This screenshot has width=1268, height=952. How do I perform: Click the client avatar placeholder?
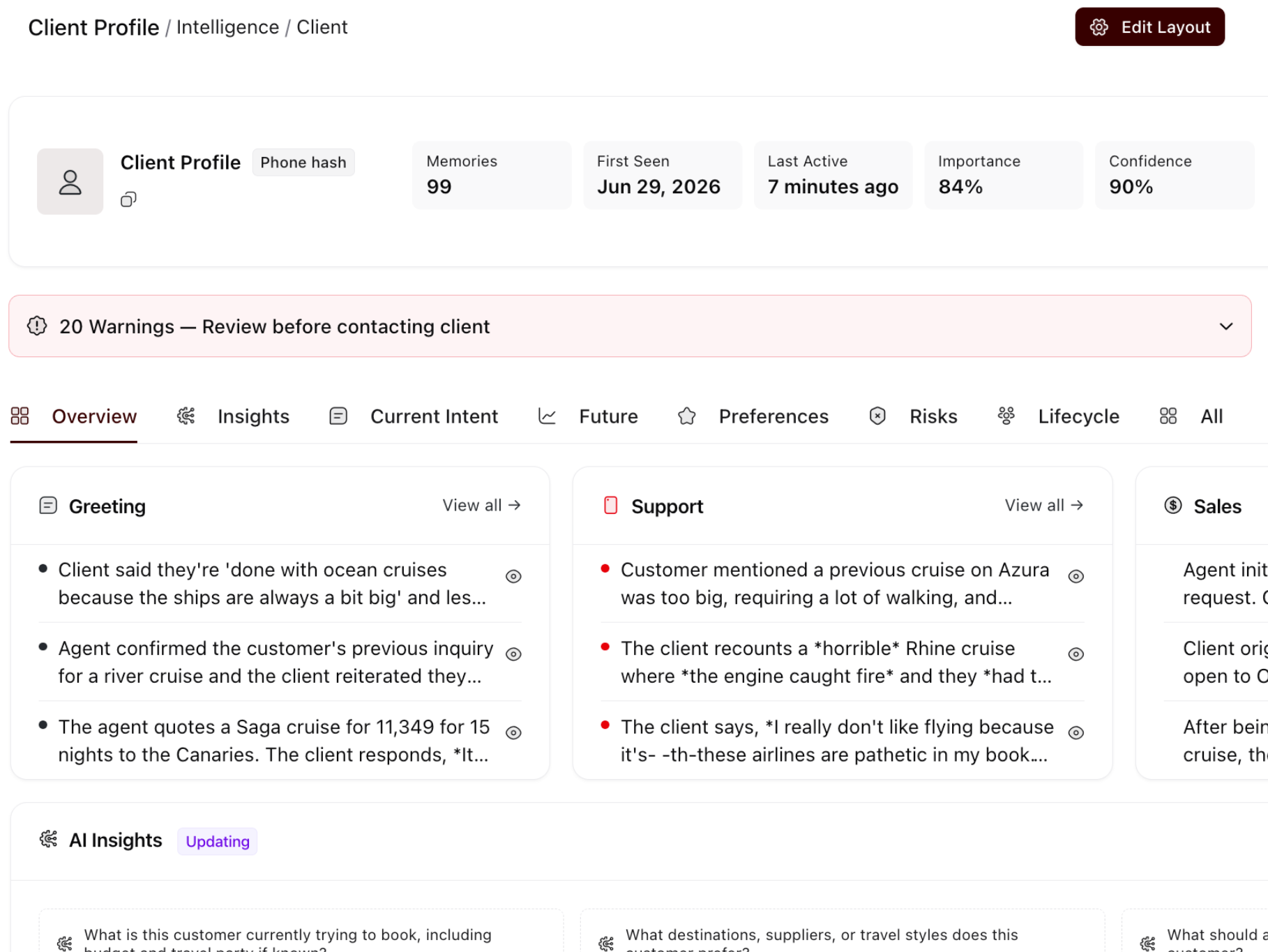point(70,181)
